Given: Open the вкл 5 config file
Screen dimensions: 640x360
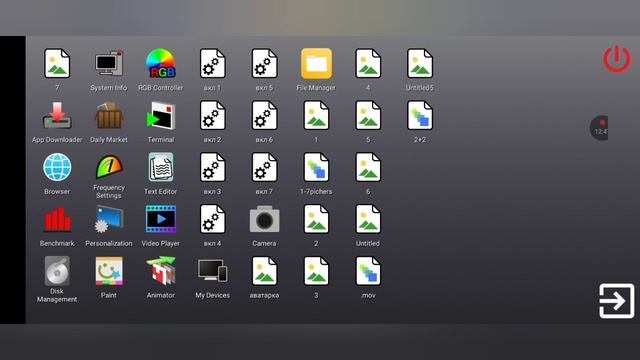Looking at the screenshot, I should click(x=264, y=64).
